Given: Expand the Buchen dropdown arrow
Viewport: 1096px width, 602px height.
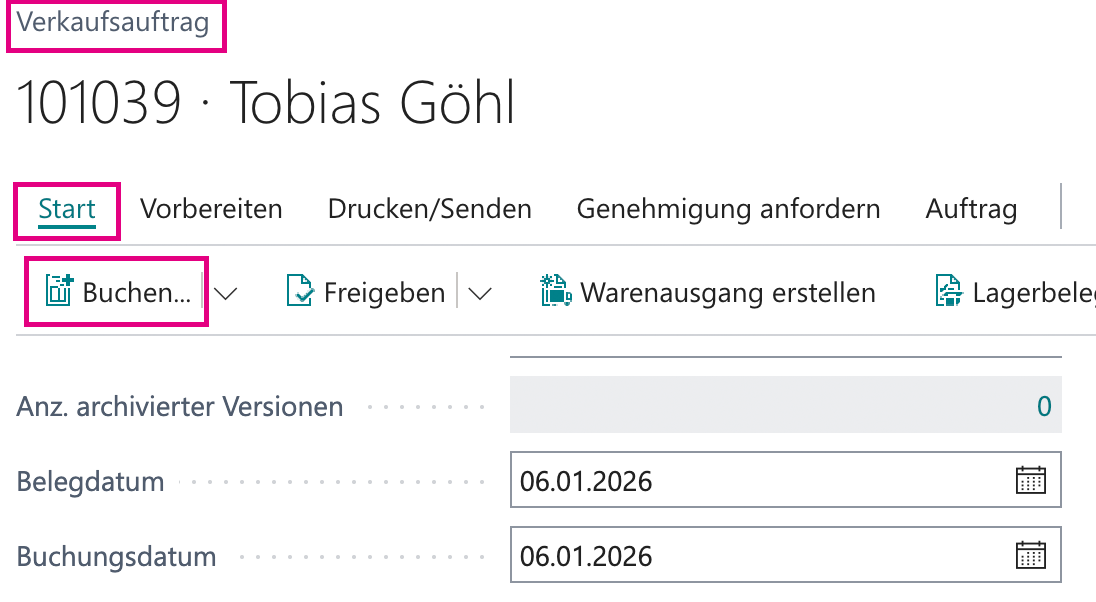Looking at the screenshot, I should [x=226, y=293].
